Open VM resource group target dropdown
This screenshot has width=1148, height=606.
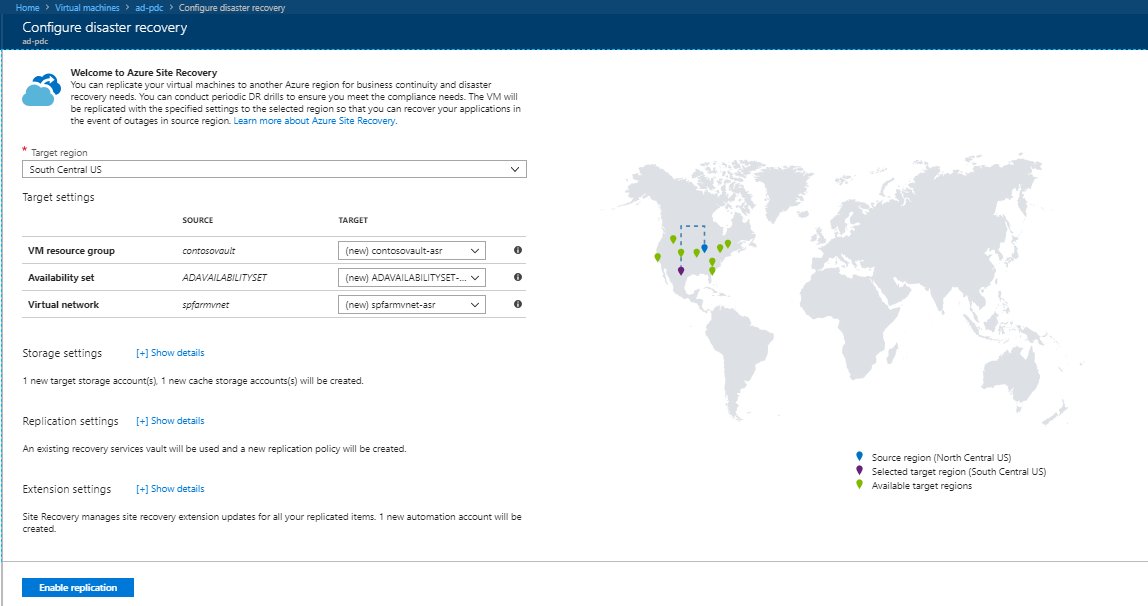coord(411,250)
